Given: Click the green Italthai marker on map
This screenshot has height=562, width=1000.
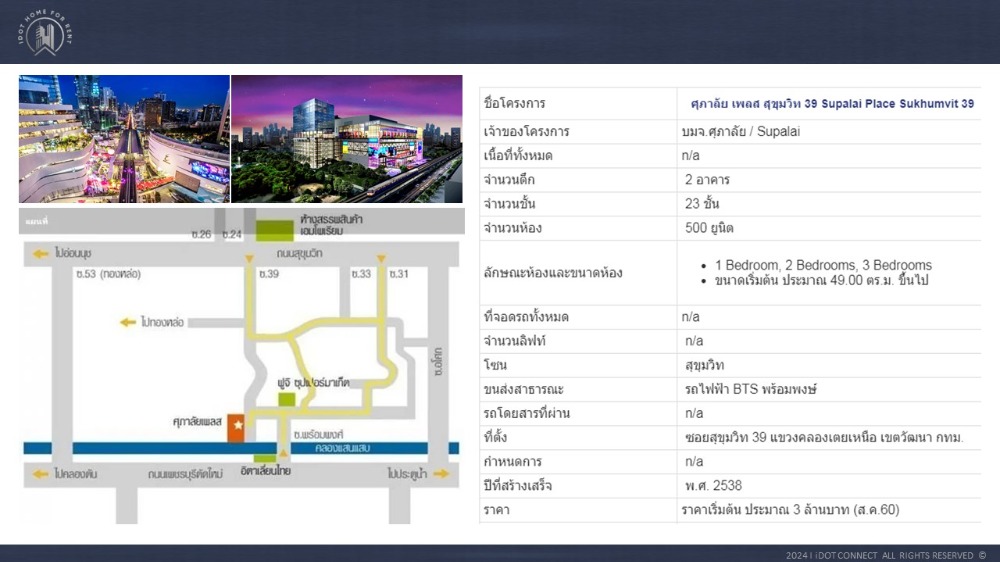Looking at the screenshot, I should click(265, 459).
